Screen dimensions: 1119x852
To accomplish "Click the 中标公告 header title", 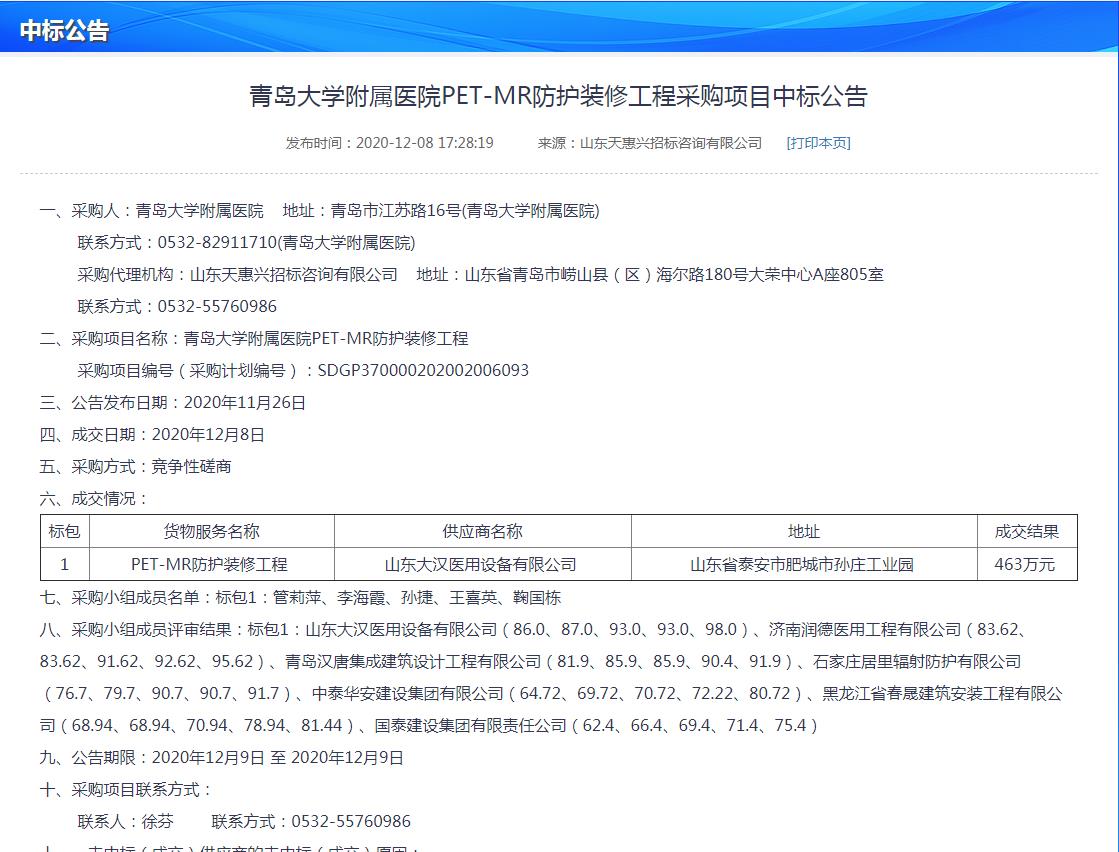I will click(64, 31).
